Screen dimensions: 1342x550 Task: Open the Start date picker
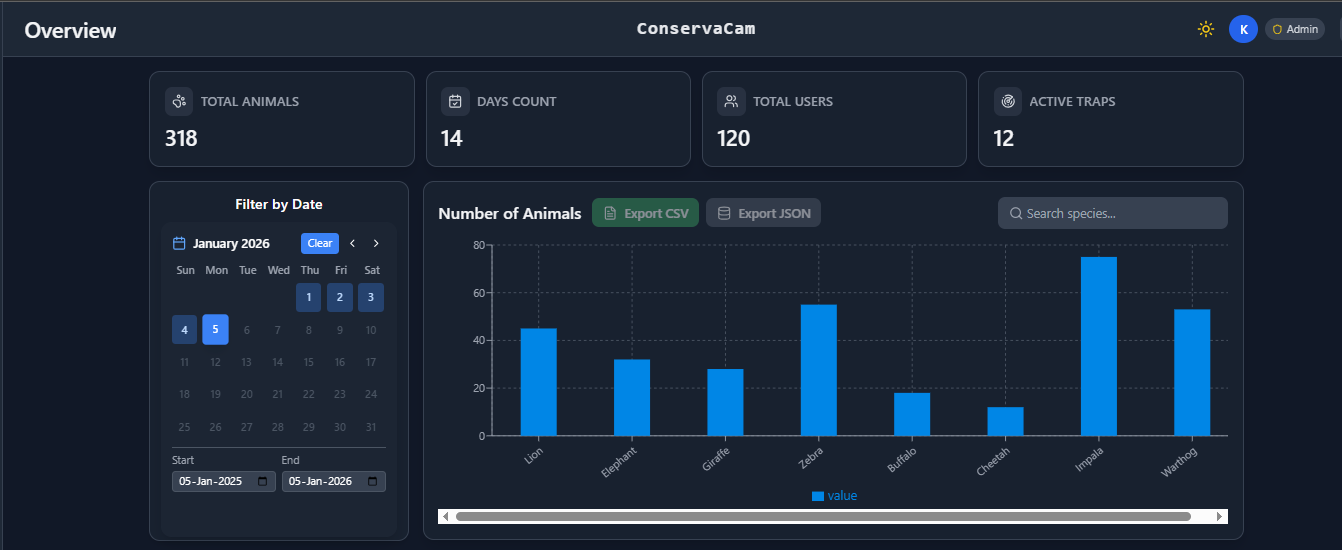coord(263,481)
